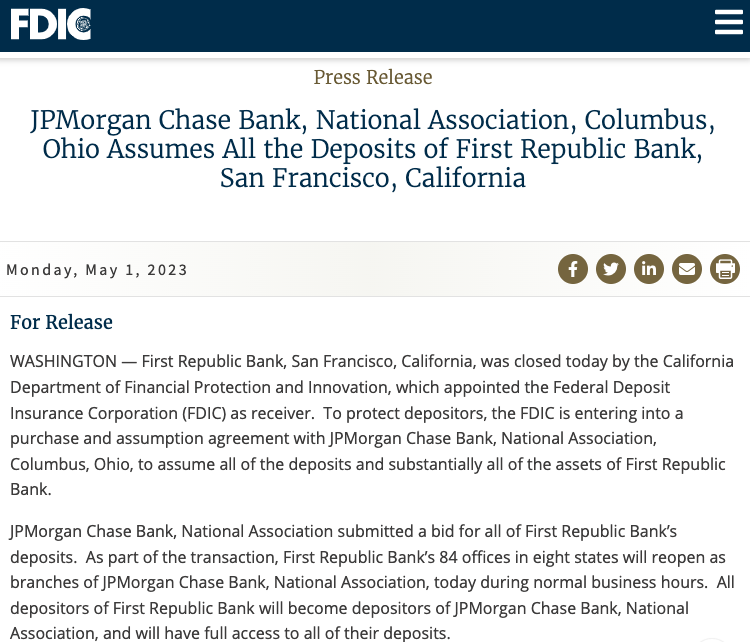Open the hamburger navigation menu
750x642 pixels.
click(728, 23)
